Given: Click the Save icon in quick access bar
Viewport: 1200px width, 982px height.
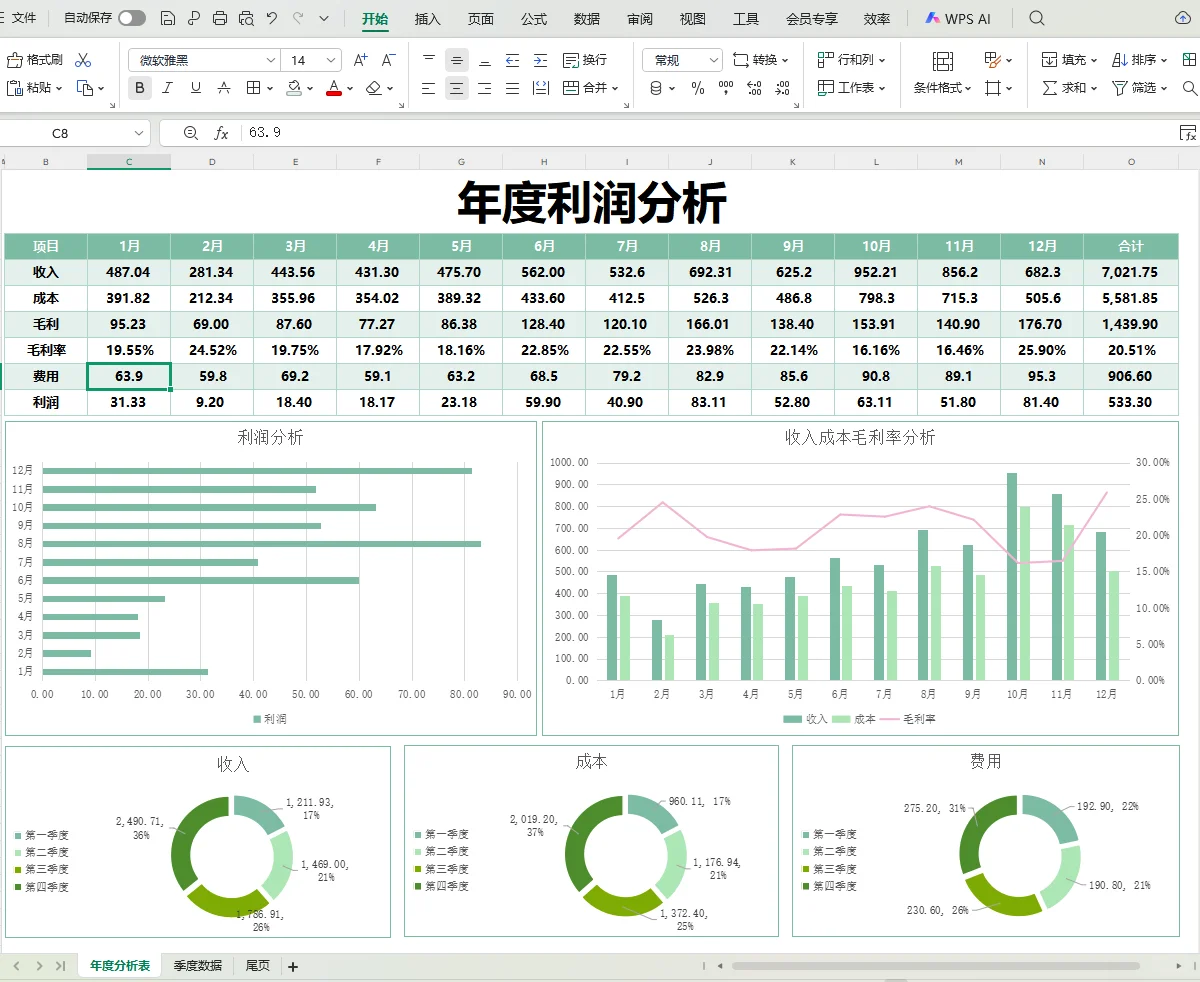Looking at the screenshot, I should pyautogui.click(x=168, y=18).
